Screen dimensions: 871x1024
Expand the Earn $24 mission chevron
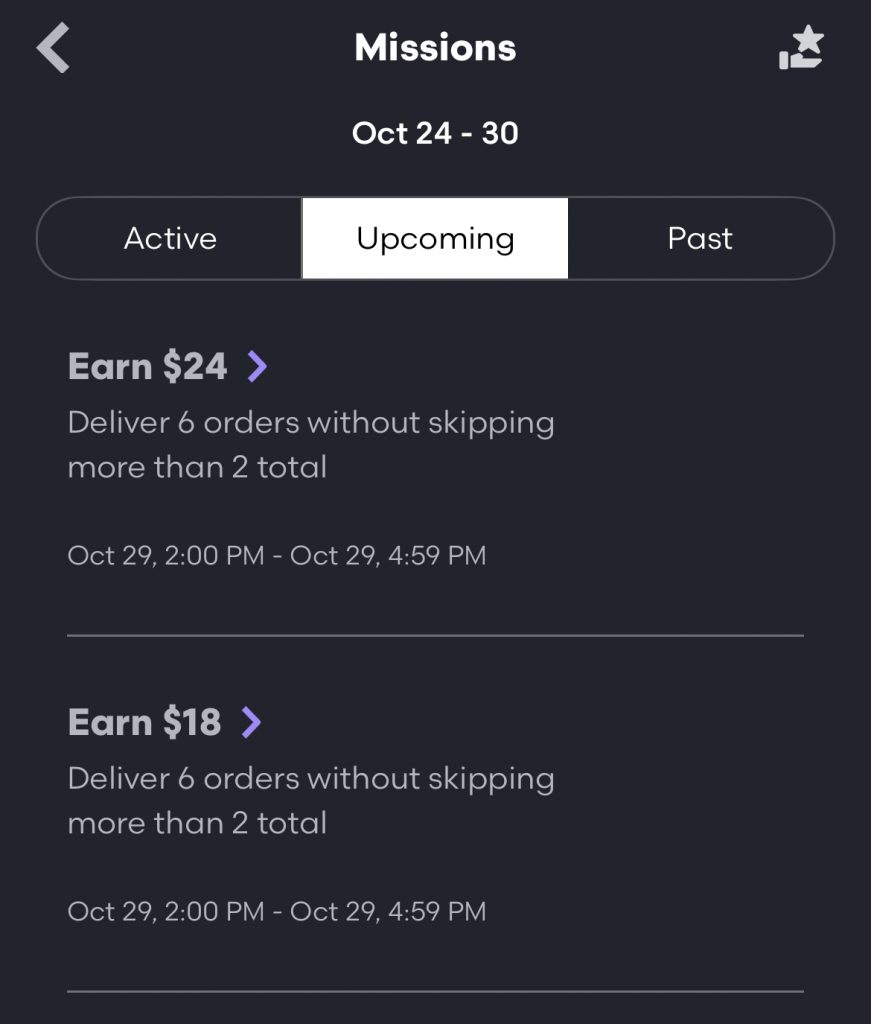(x=257, y=367)
